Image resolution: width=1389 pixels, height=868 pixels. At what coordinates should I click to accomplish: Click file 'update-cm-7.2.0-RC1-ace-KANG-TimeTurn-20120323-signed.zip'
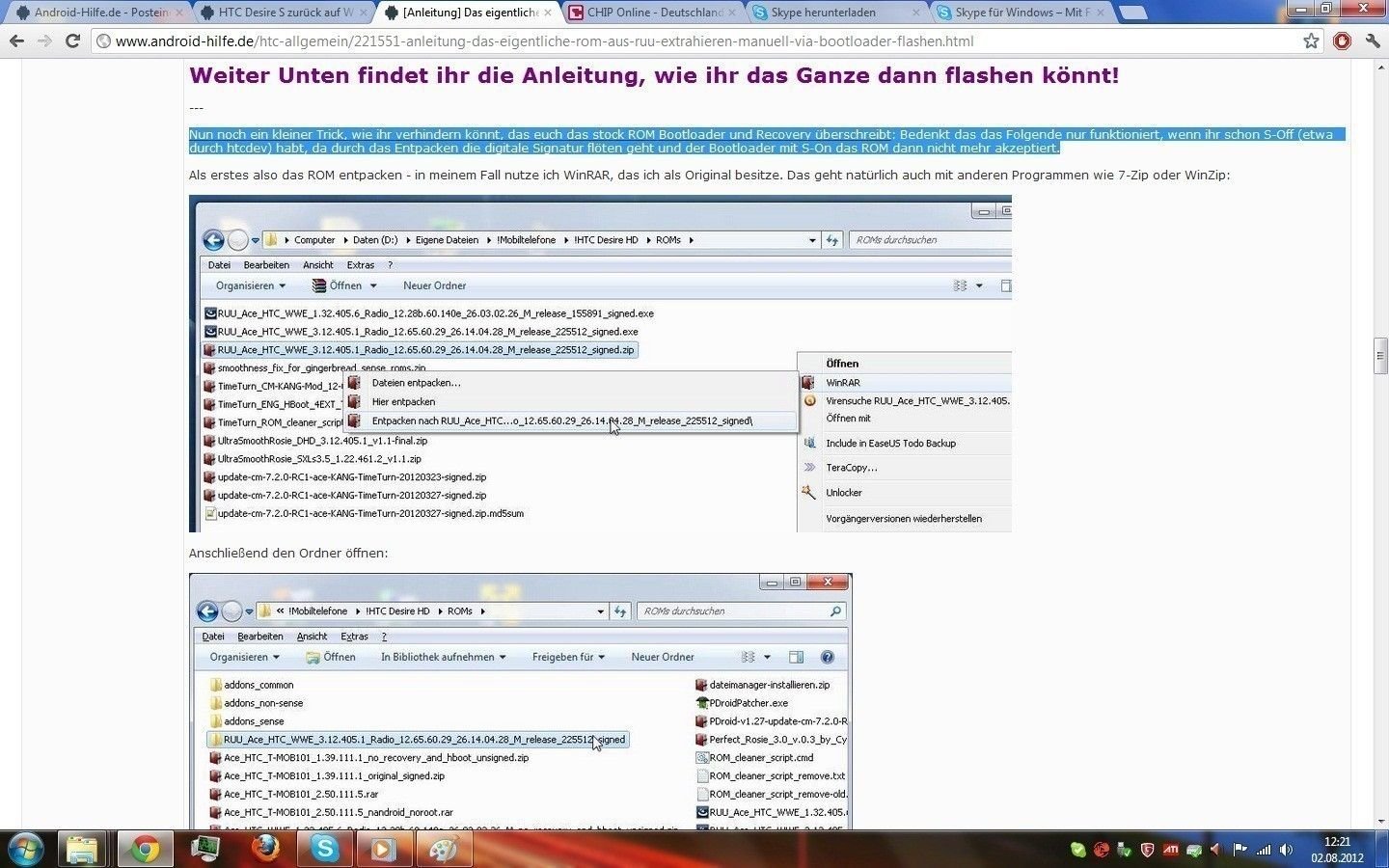click(344, 477)
